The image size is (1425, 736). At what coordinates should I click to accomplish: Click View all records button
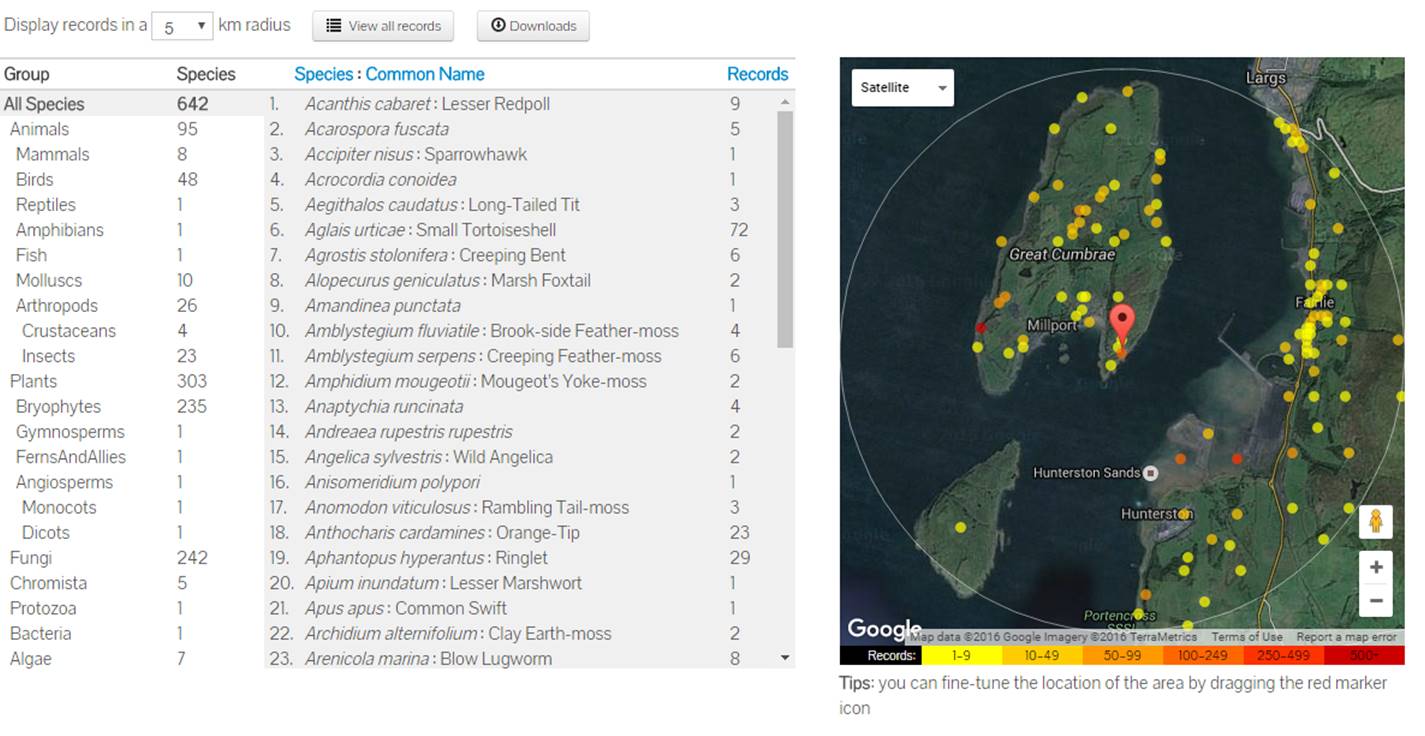pyautogui.click(x=383, y=26)
